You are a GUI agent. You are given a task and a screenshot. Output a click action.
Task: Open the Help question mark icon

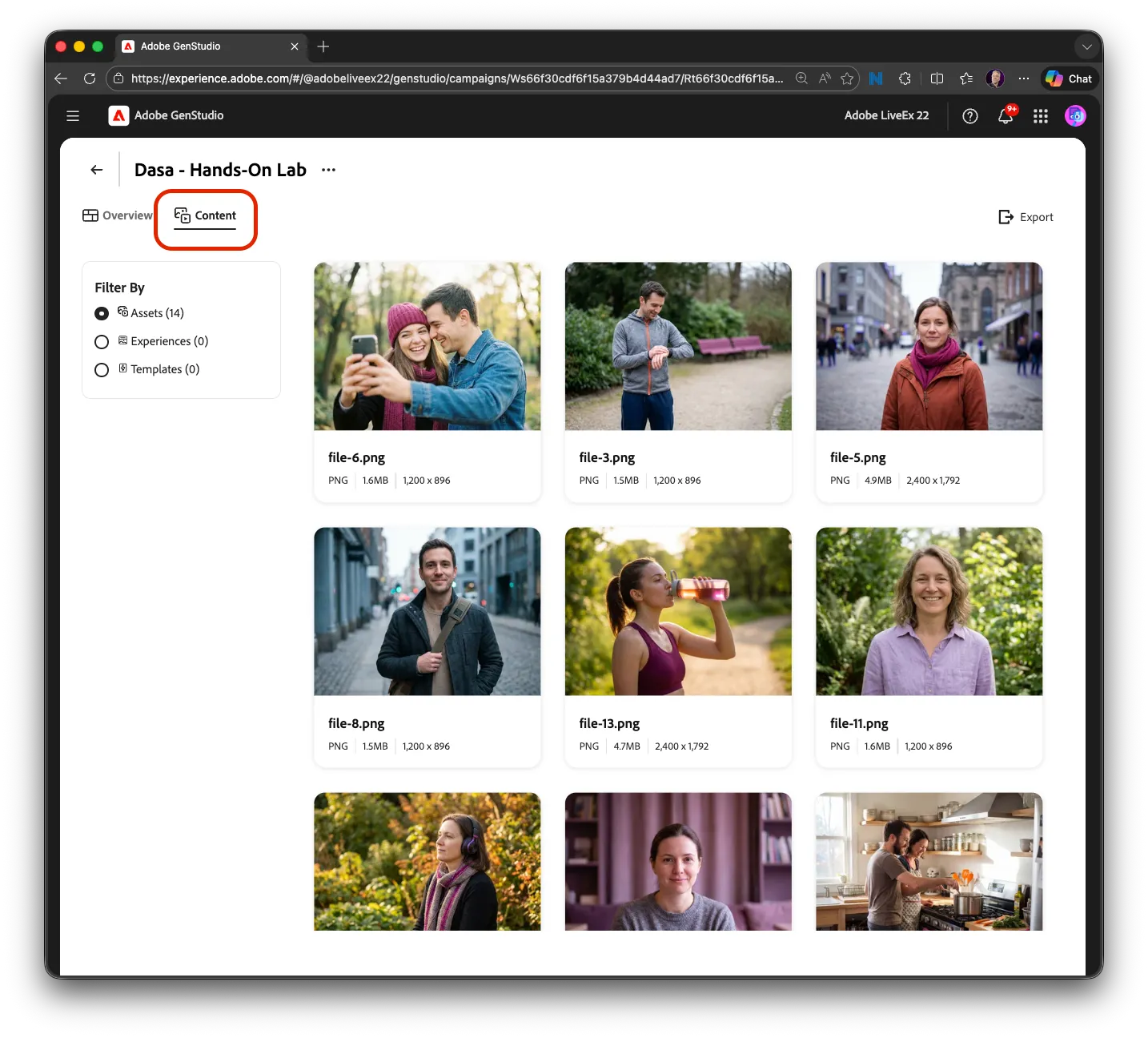click(970, 116)
